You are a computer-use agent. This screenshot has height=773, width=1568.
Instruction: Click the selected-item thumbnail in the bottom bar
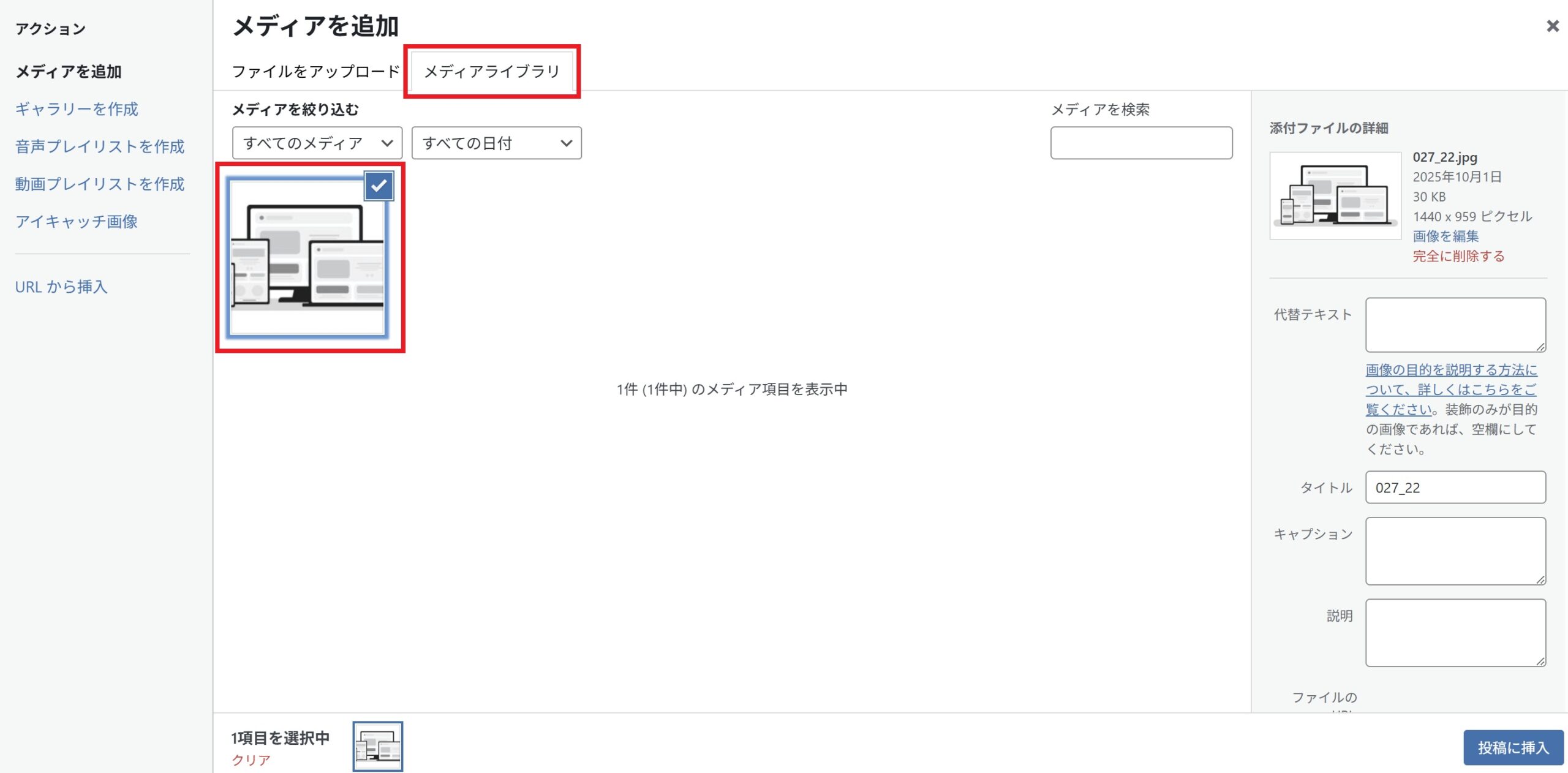tap(377, 746)
